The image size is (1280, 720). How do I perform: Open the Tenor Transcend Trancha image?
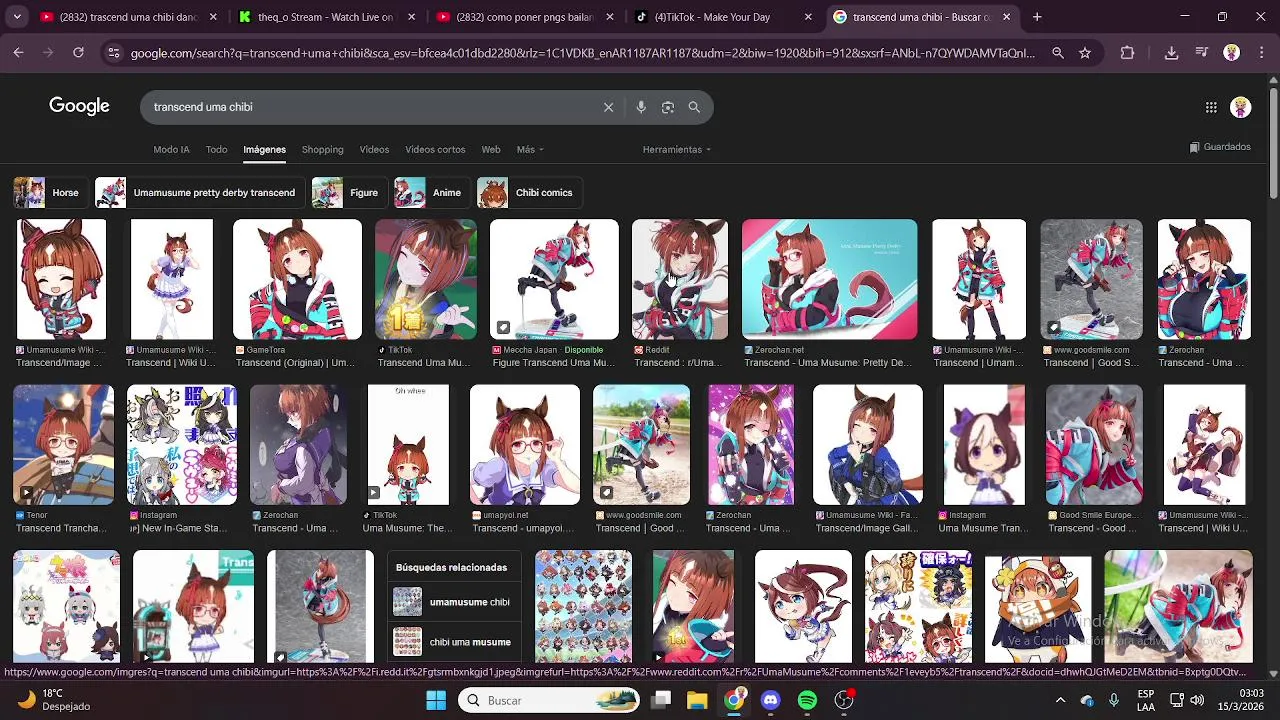click(63, 444)
